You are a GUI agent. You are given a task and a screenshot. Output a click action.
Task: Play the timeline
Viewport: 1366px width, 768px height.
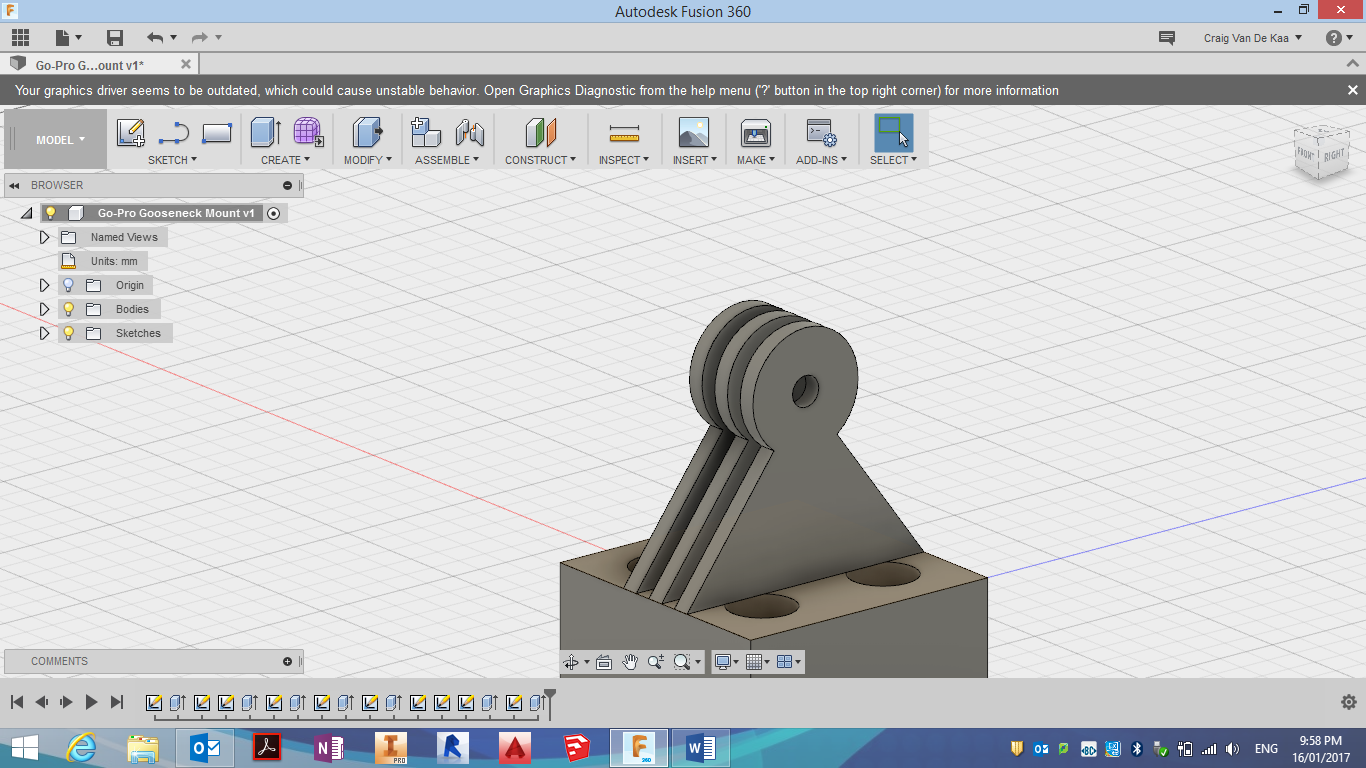[x=91, y=702]
